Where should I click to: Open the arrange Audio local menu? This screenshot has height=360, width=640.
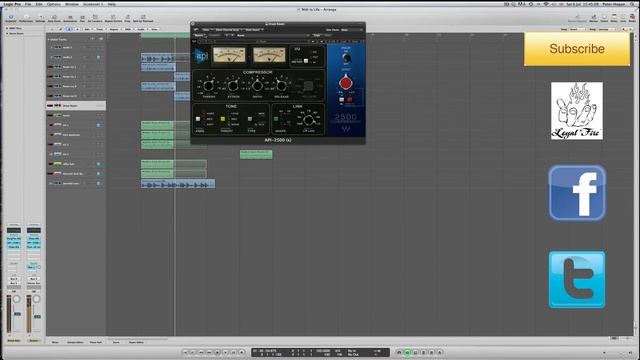pyautogui.click(x=141, y=29)
